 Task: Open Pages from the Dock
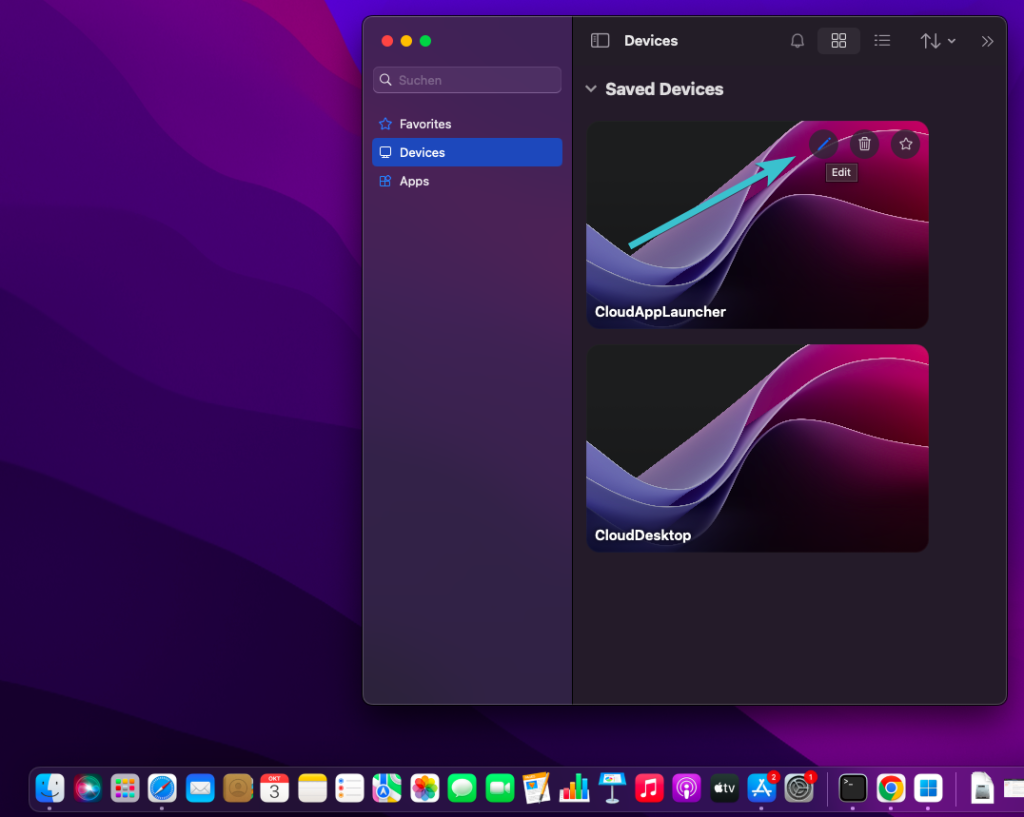click(537, 788)
